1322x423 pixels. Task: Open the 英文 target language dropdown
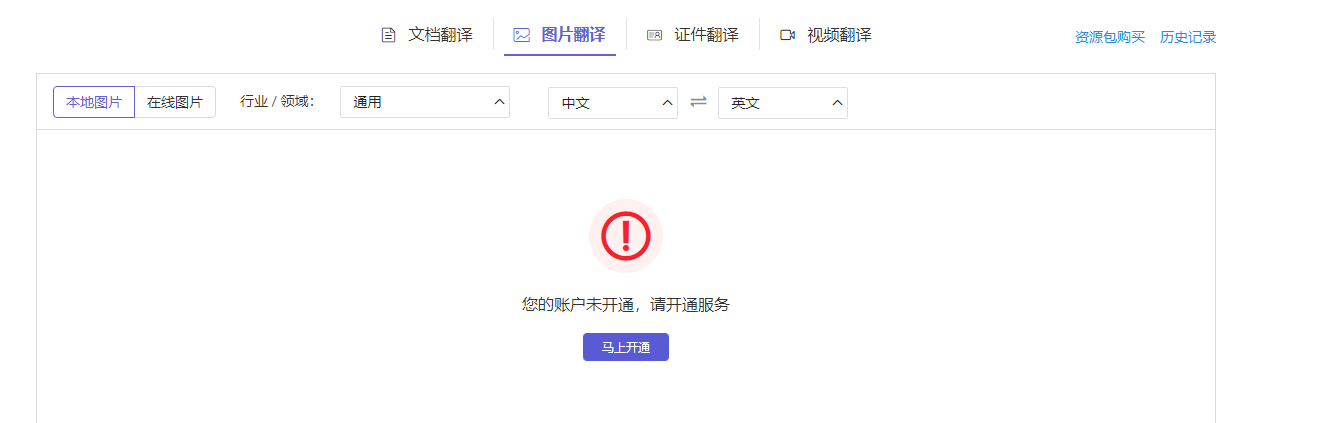click(x=783, y=103)
